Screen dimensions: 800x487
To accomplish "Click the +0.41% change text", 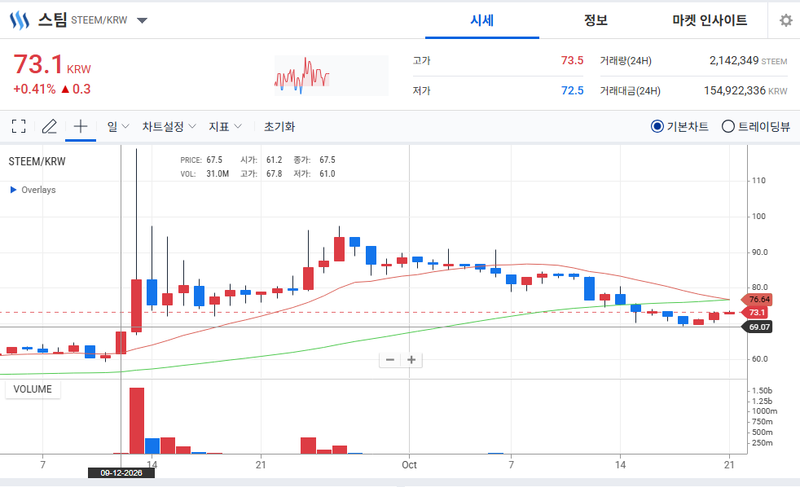I will tap(34, 89).
